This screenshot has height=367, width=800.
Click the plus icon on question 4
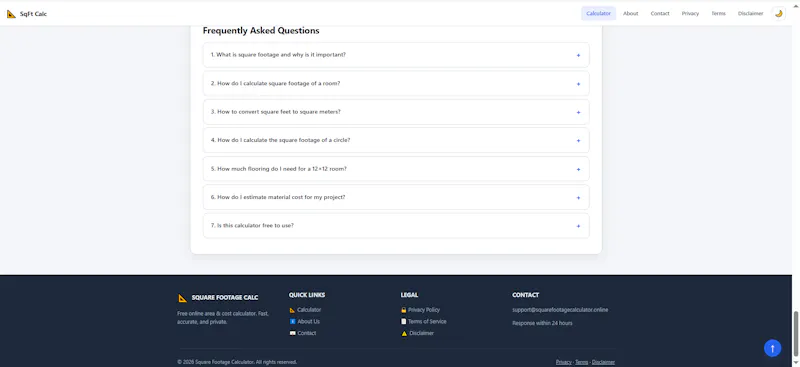click(x=578, y=141)
